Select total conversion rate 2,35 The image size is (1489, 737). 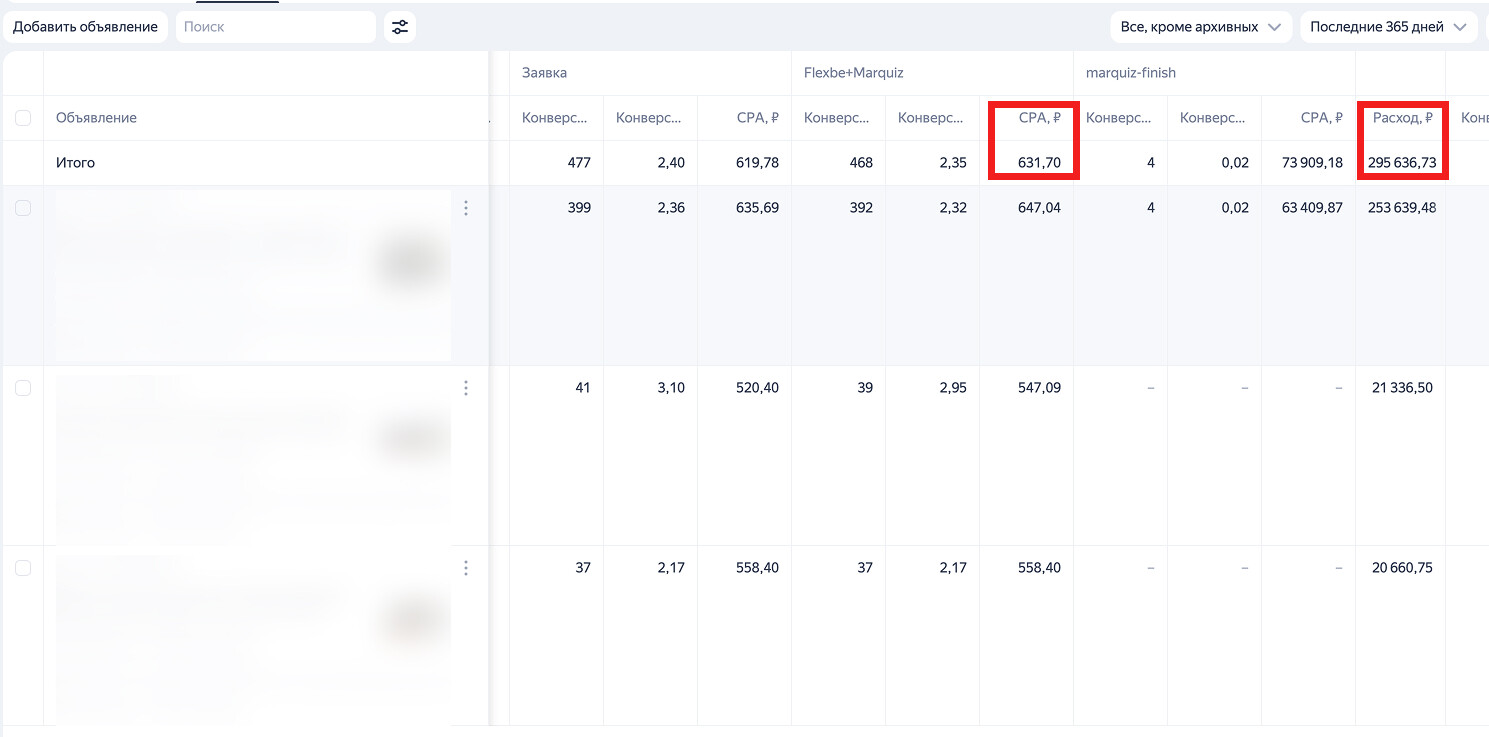953,163
